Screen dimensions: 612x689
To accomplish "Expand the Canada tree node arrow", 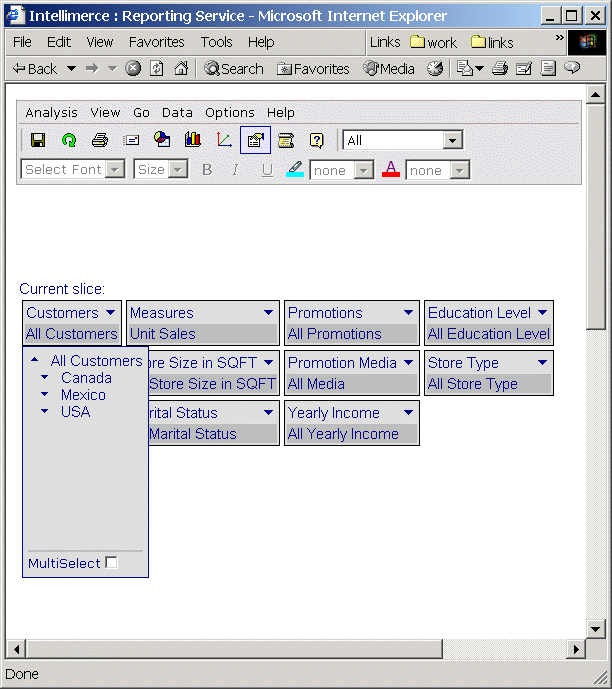I will pos(44,377).
